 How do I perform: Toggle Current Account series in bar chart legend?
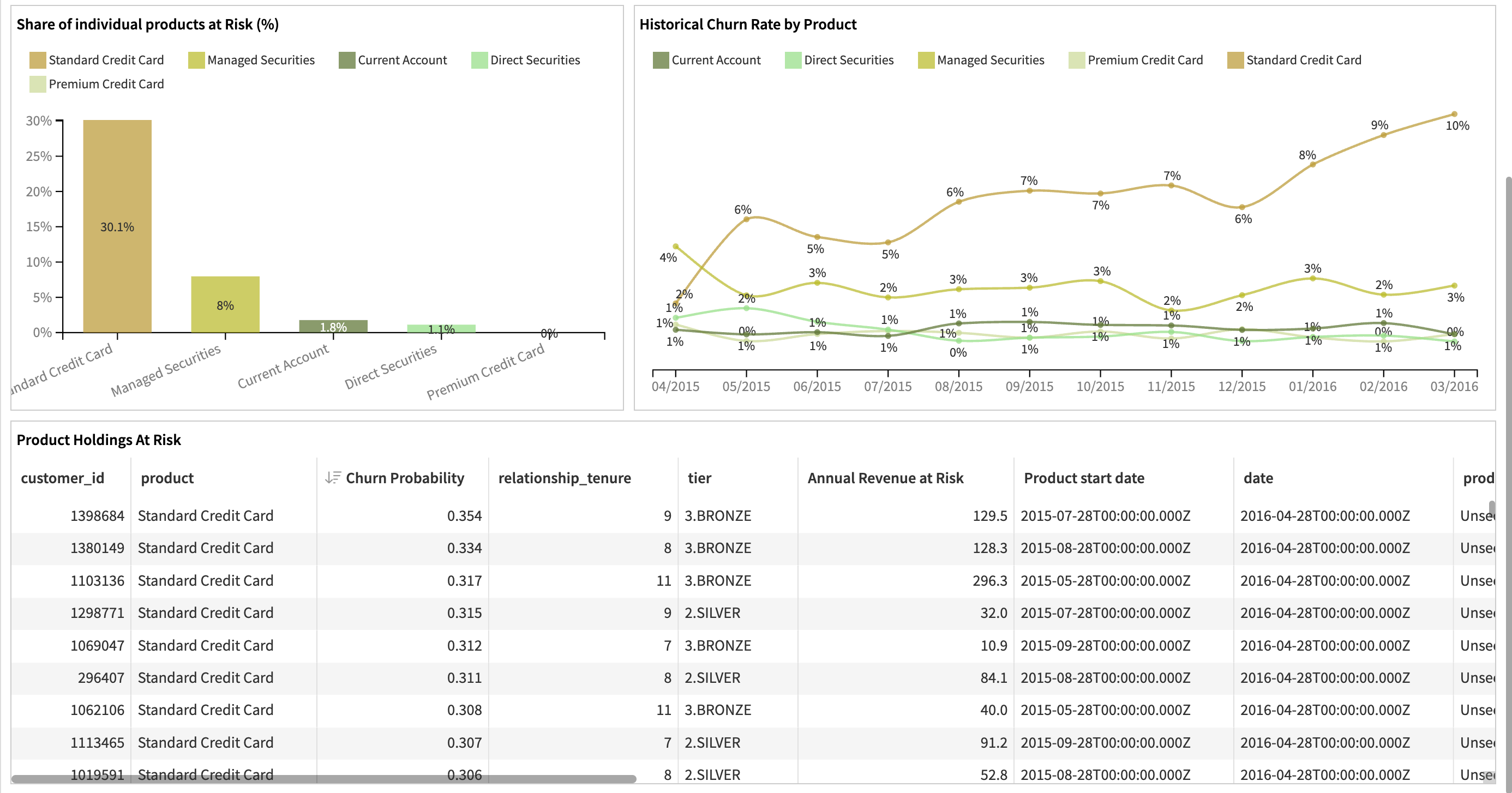coord(346,59)
